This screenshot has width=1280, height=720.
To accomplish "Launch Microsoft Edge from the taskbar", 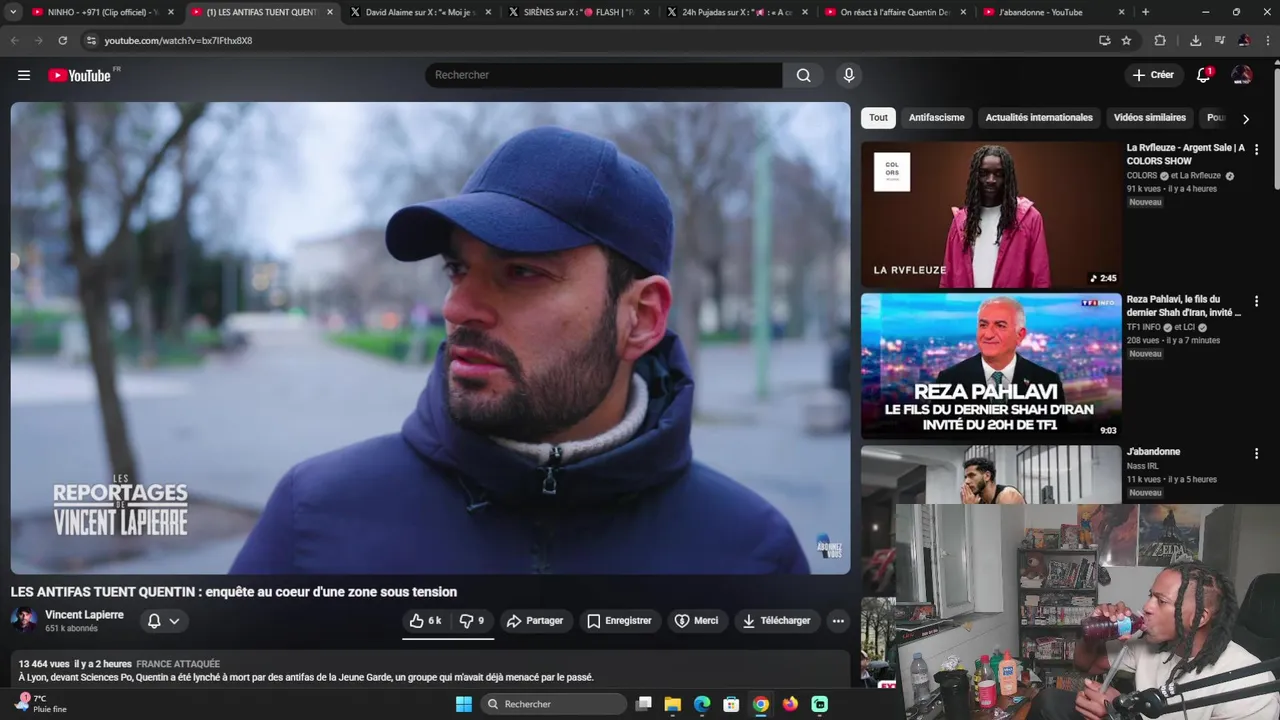I will click(x=702, y=704).
